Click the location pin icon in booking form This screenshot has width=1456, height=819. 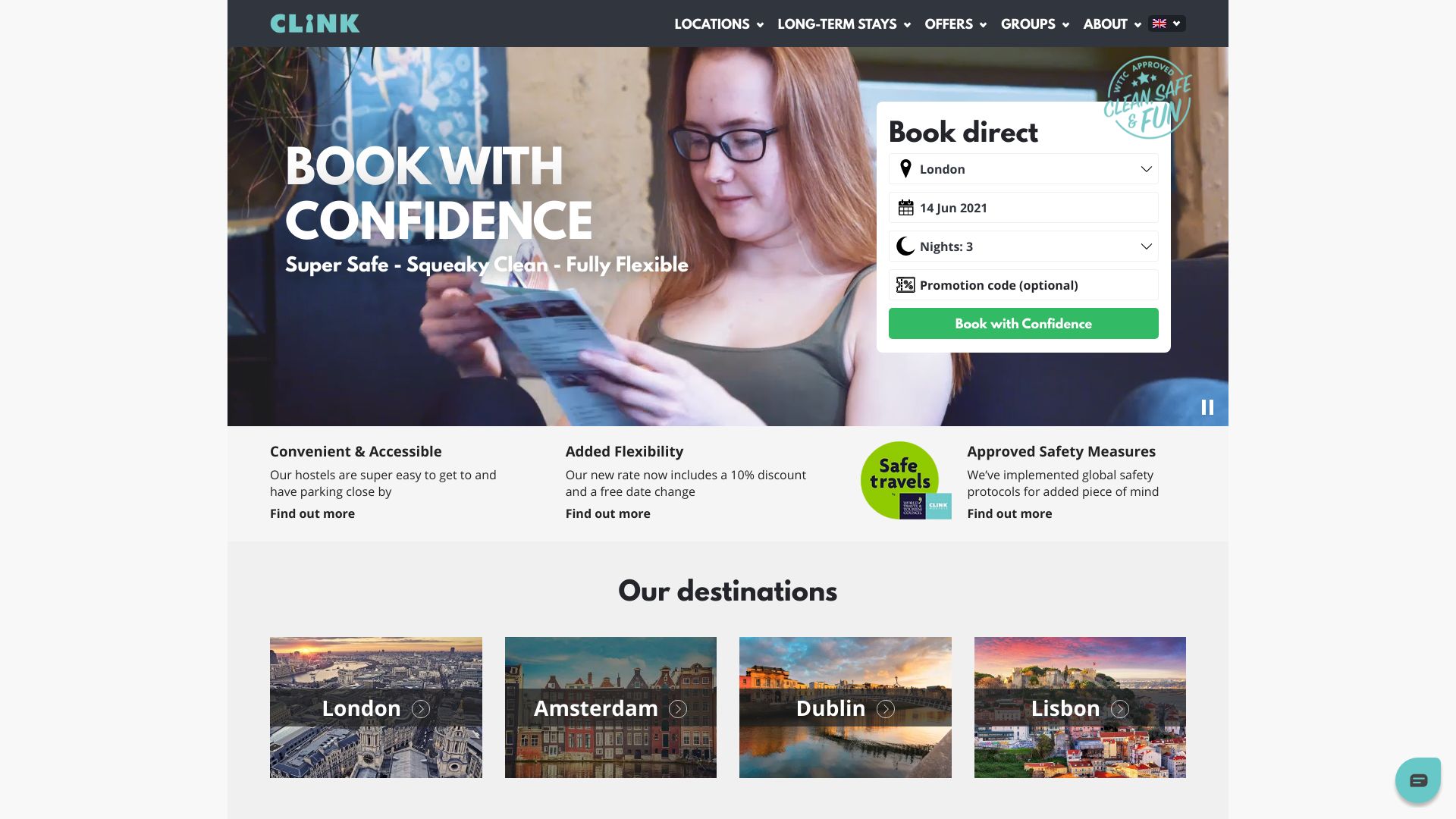(x=905, y=168)
